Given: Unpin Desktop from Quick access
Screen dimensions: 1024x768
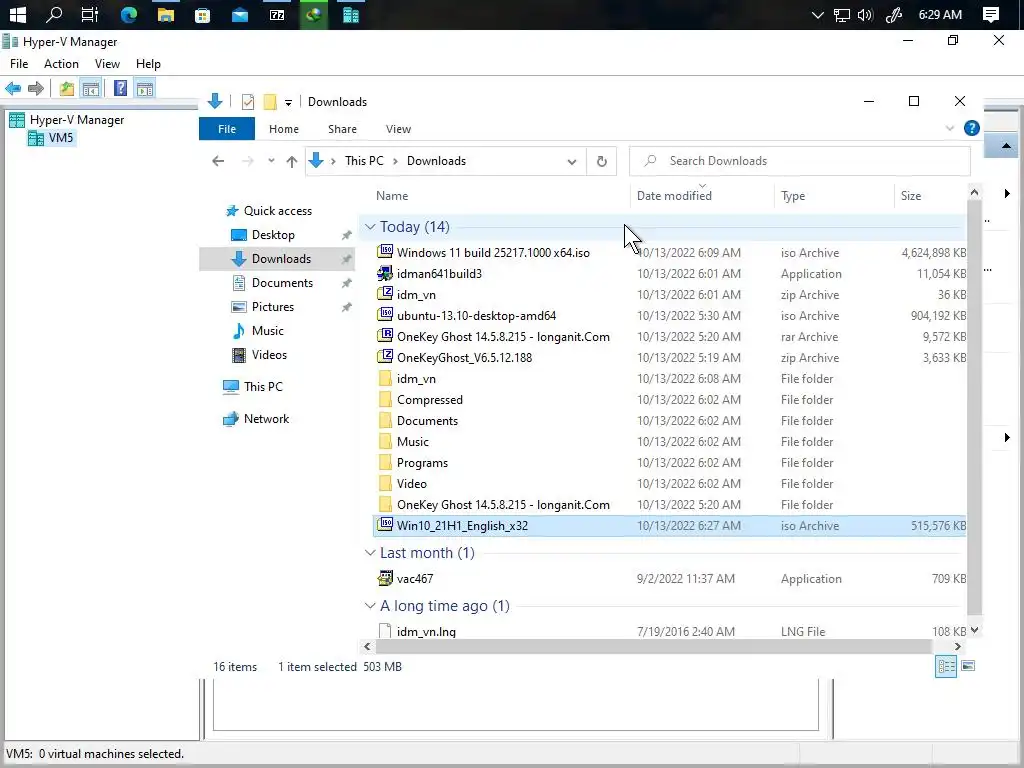Looking at the screenshot, I should pyautogui.click(x=346, y=235).
